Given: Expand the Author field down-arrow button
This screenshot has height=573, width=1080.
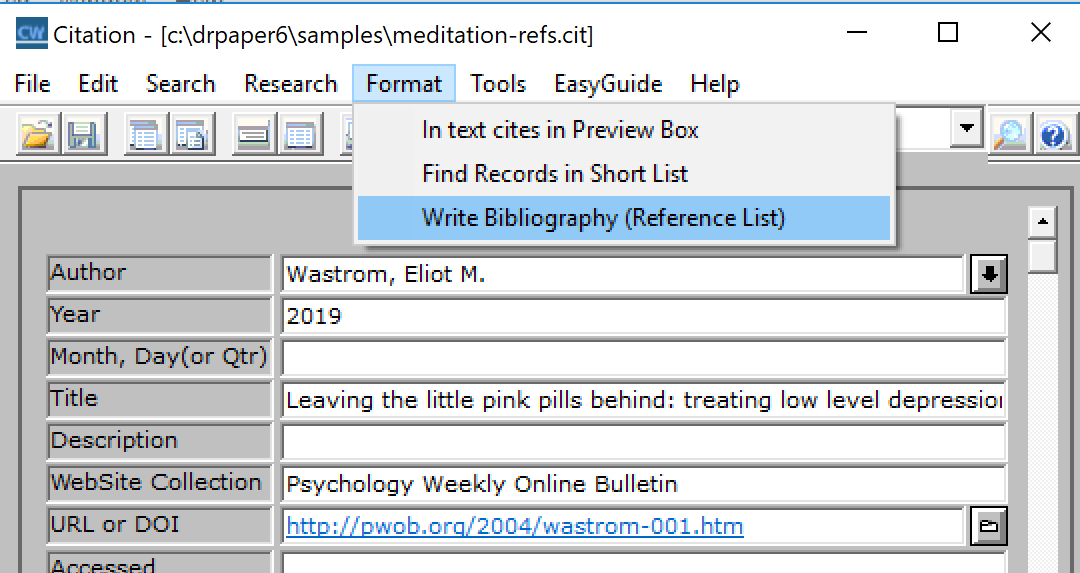Looking at the screenshot, I should tap(989, 274).
